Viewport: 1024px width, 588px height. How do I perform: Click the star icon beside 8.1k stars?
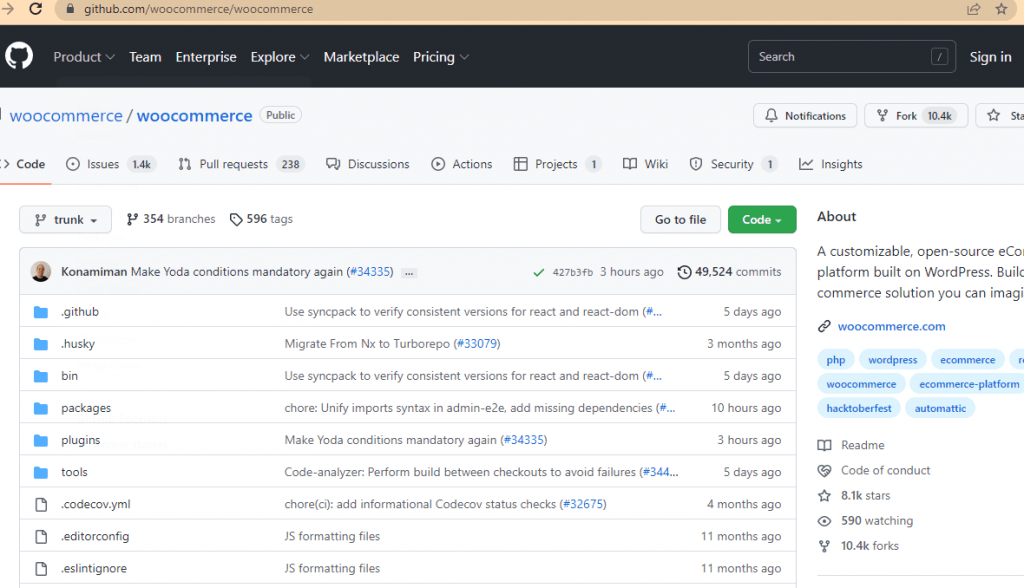[824, 496]
